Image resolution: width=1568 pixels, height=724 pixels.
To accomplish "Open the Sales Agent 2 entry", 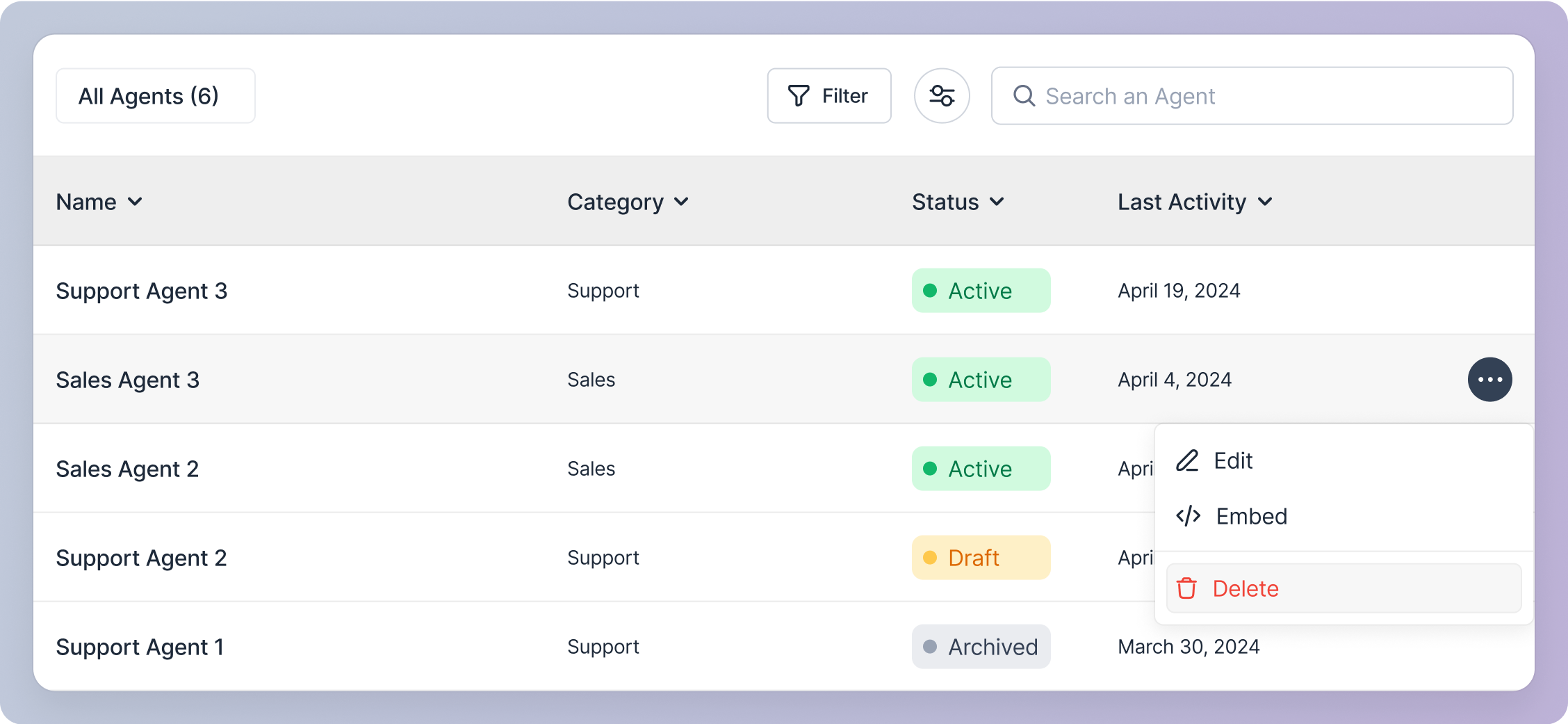I will point(127,469).
